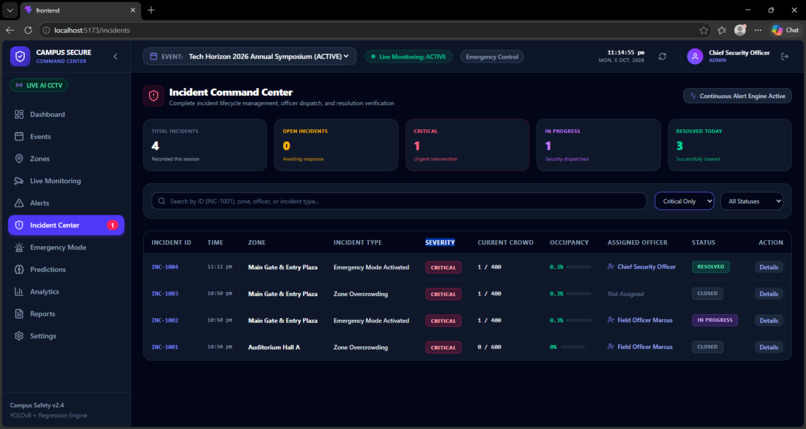
Task: Click the occupancy bar for INC-1004
Action: (578, 267)
